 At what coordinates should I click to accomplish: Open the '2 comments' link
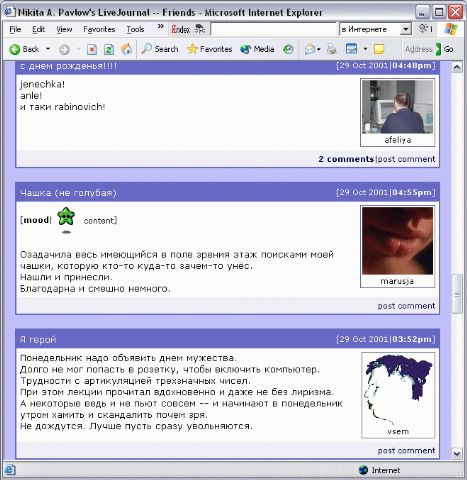click(x=346, y=159)
